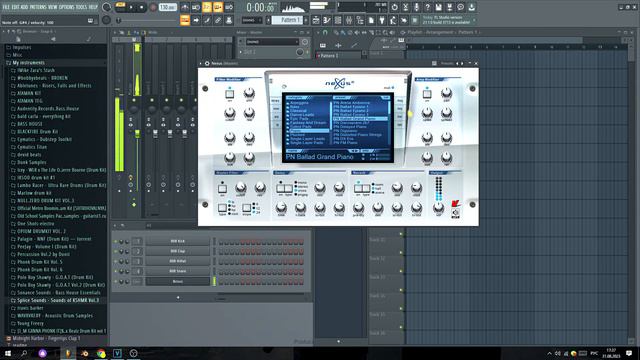Toggle Nexus Reverb on button
Viewport: 640px width, 360px height.
tap(358, 188)
